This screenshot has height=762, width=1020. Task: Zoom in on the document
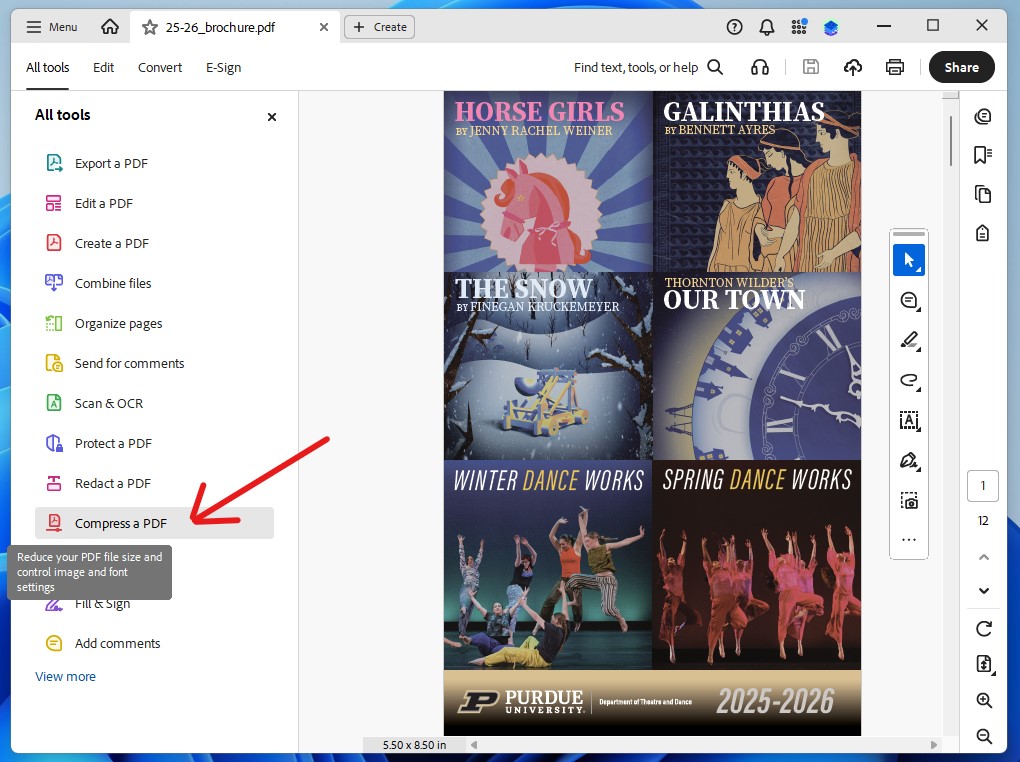[x=983, y=700]
